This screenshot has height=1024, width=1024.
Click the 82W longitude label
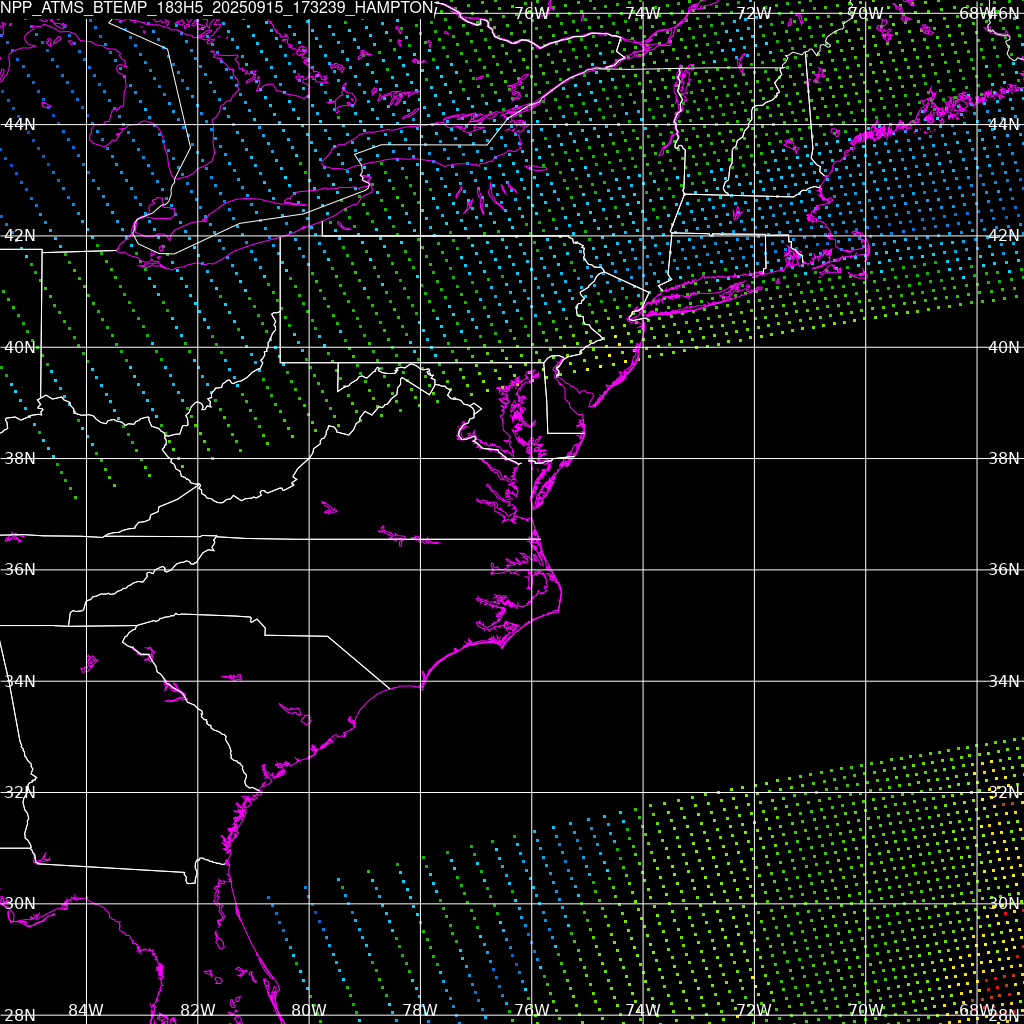(198, 1010)
